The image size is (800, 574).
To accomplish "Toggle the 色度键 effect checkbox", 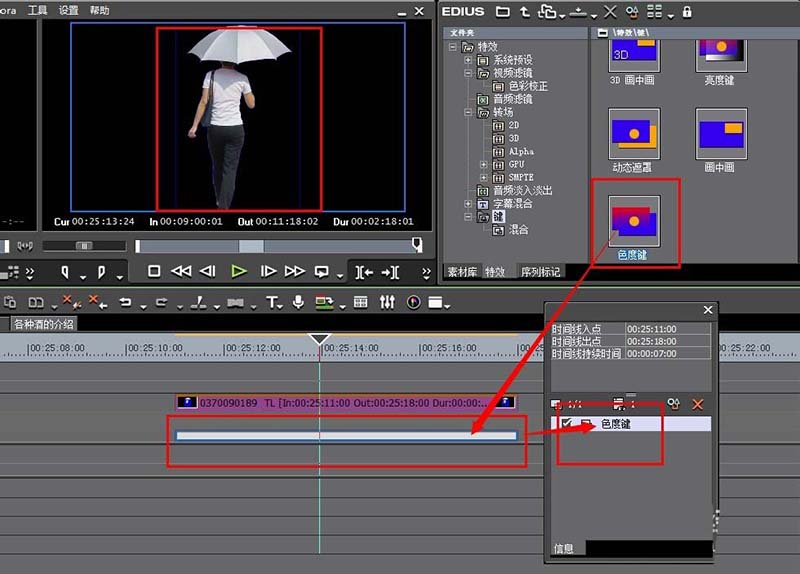I will tap(566, 423).
